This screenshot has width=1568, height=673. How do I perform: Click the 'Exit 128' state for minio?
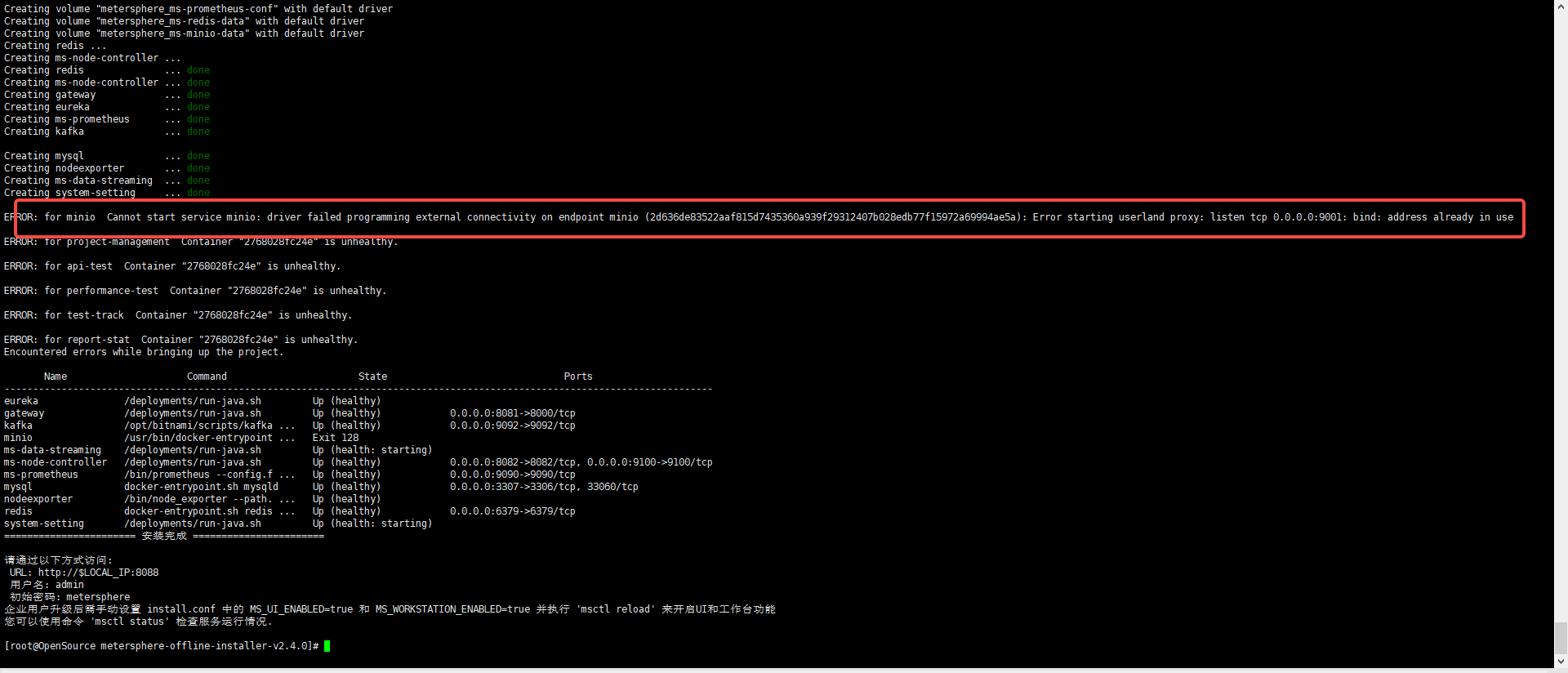point(335,438)
